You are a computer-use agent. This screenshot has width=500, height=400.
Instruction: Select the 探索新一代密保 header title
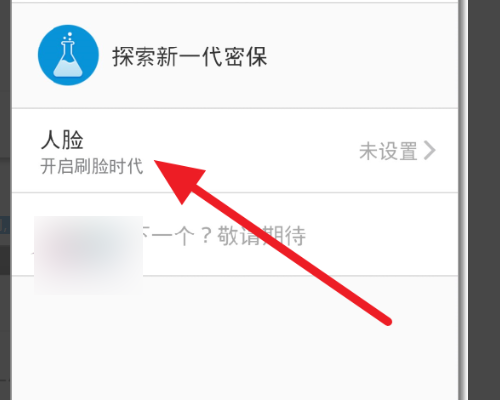pos(190,57)
